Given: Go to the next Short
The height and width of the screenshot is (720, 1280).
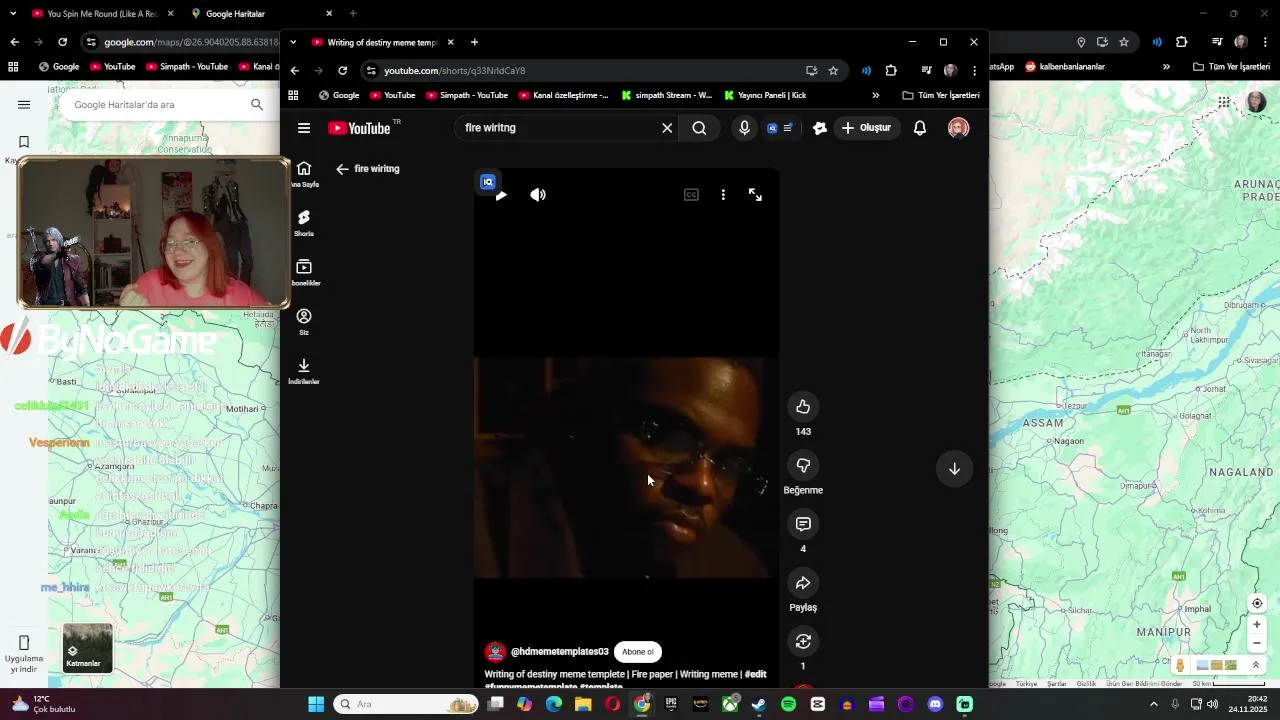Looking at the screenshot, I should (x=954, y=468).
